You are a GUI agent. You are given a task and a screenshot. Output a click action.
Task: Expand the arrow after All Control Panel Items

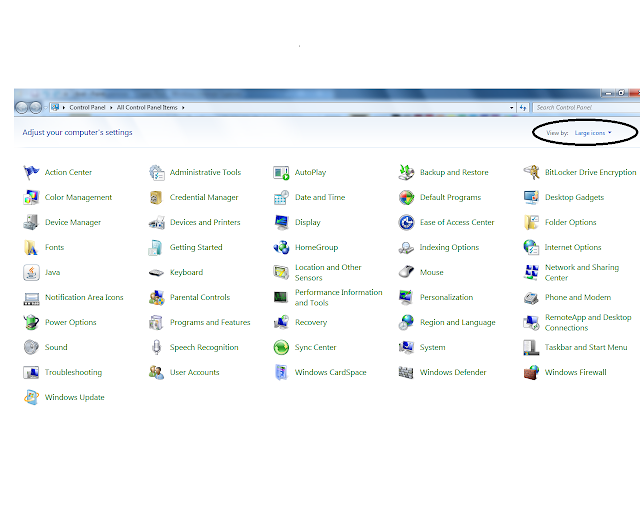pos(183,108)
